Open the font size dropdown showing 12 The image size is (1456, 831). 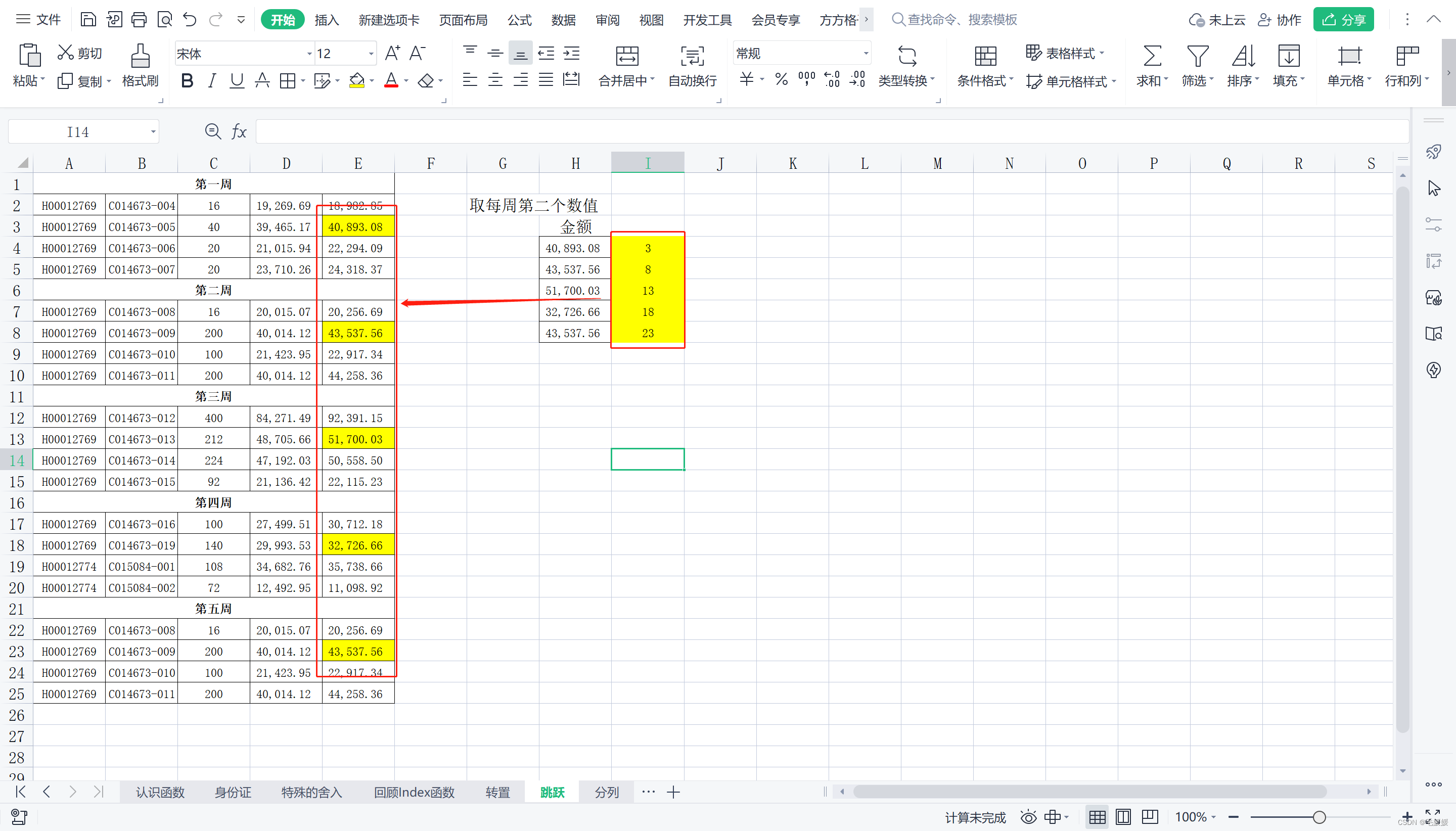click(371, 54)
